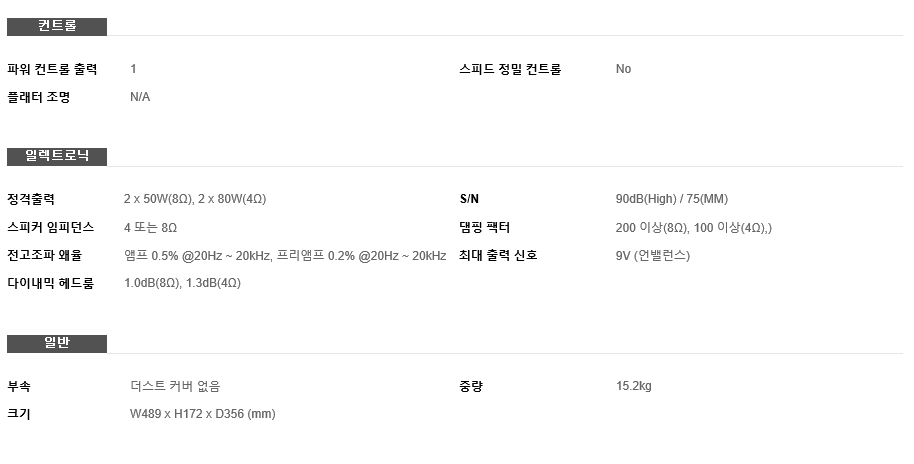The width and height of the screenshot is (914, 464).
Task: Click the 플래터 조명 label
Action: 38,97
